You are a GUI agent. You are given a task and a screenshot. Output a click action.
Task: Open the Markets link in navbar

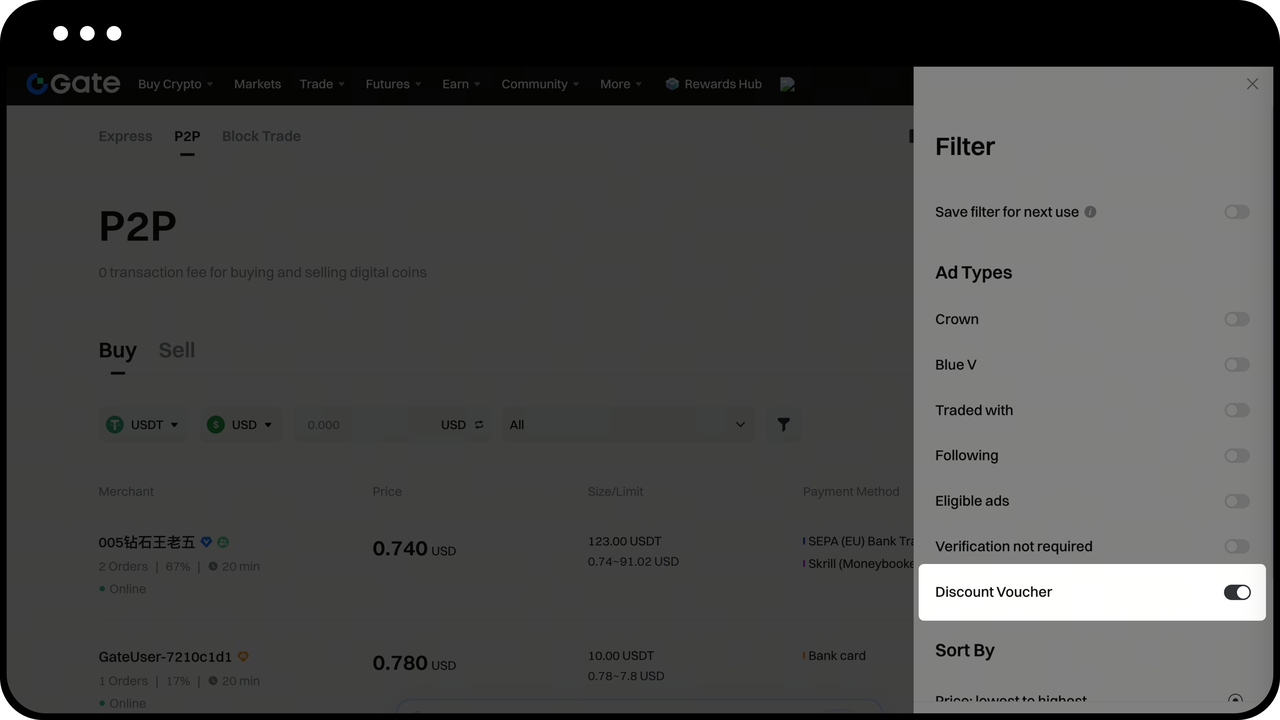(257, 84)
